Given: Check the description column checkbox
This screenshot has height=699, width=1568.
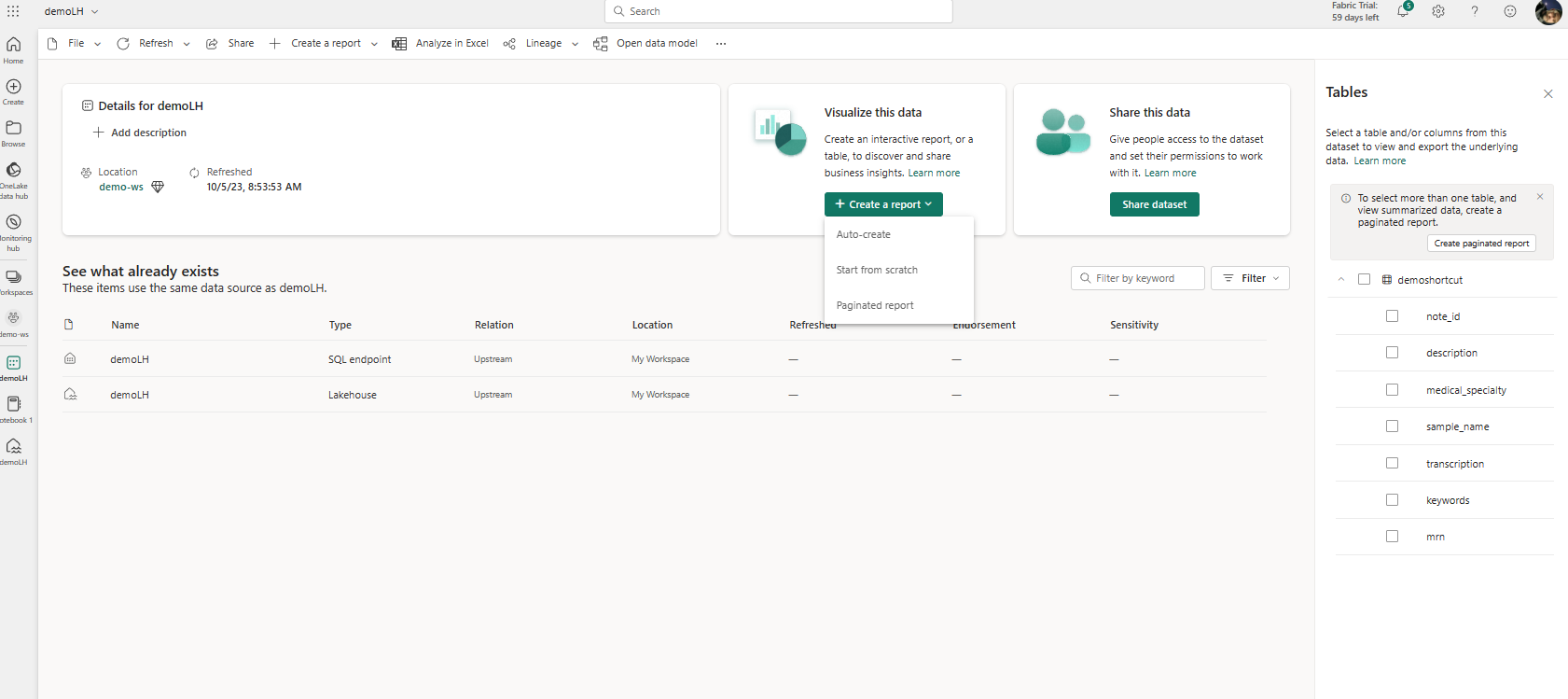Looking at the screenshot, I should (1392, 353).
